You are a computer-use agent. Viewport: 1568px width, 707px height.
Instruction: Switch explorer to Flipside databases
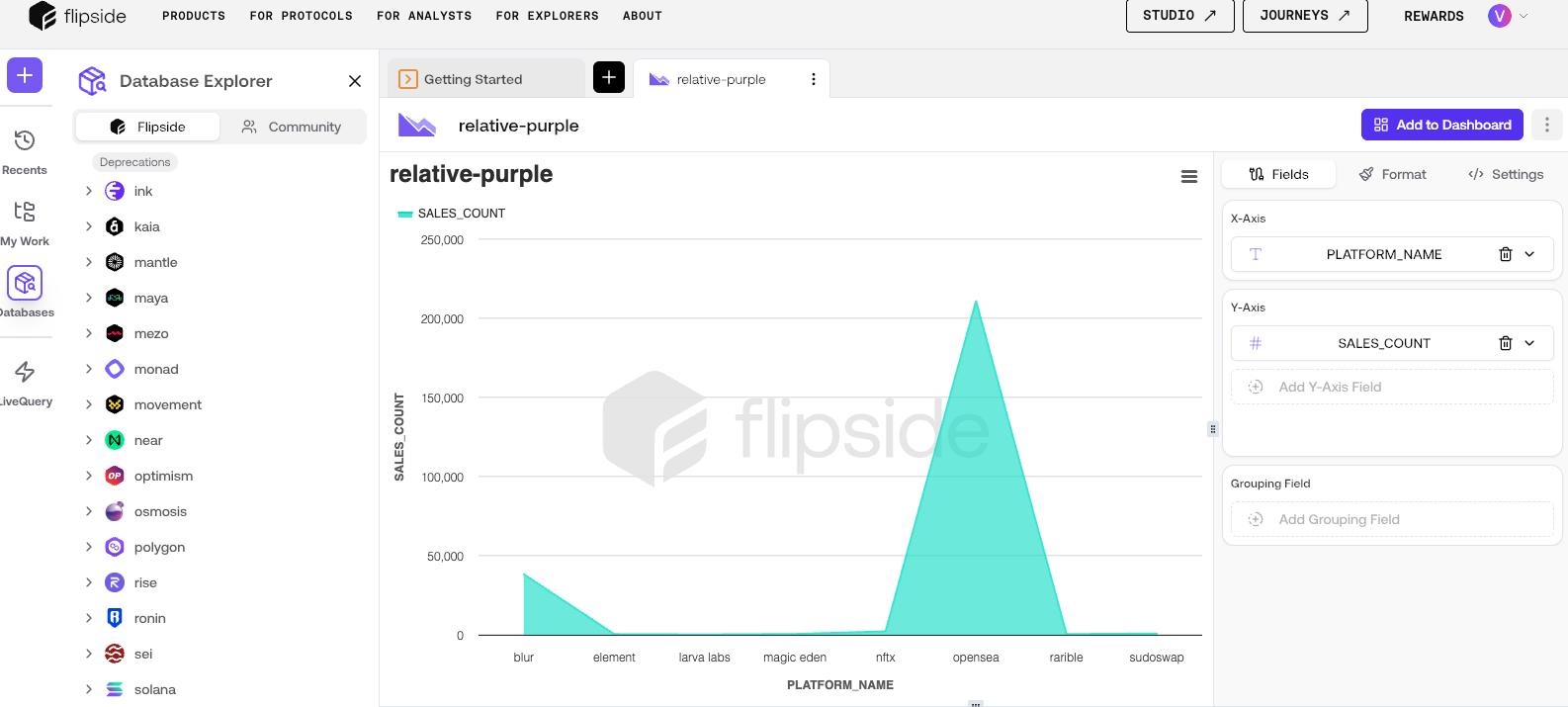147,127
